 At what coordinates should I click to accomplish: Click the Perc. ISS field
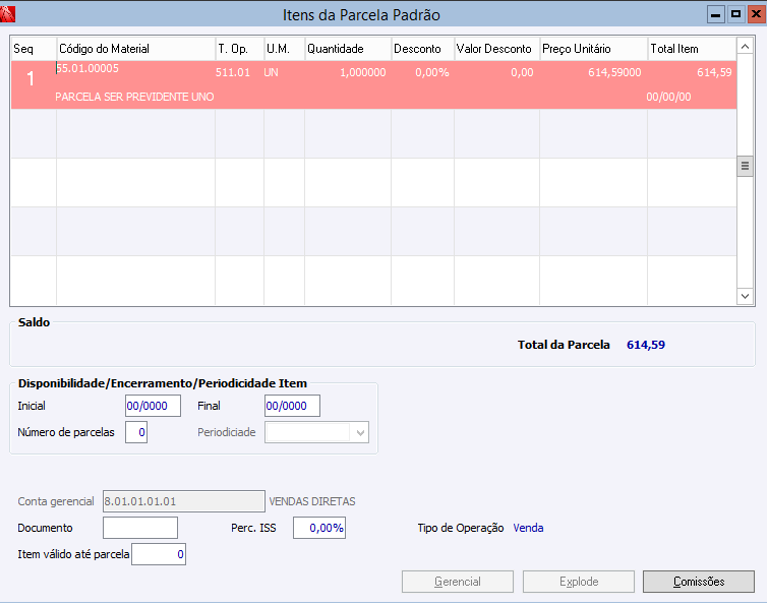[319, 528]
